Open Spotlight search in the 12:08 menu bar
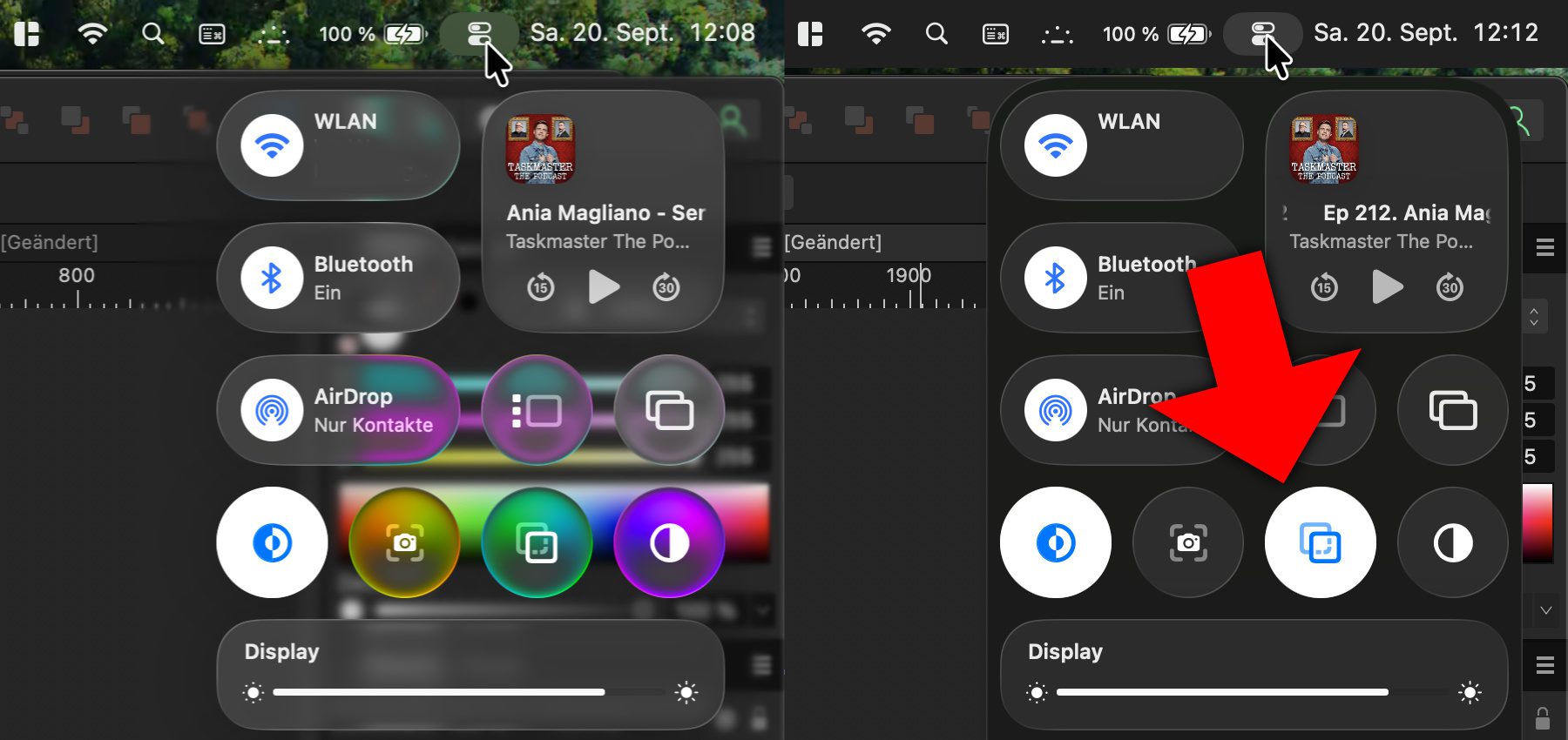The width and height of the screenshot is (1568, 740). point(153,34)
